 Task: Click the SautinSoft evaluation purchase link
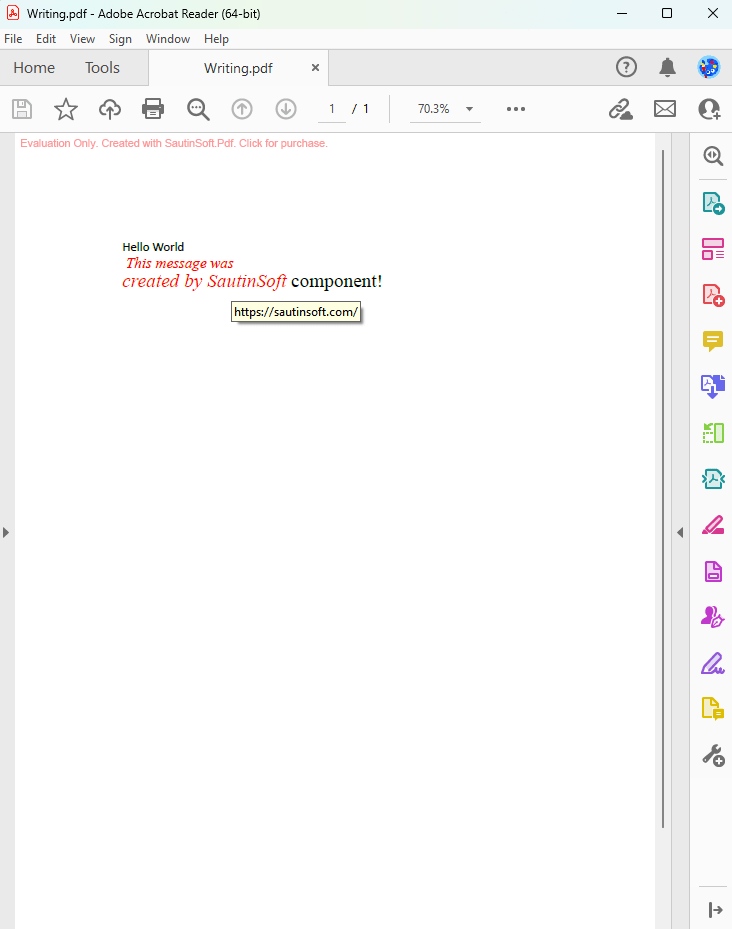tap(174, 143)
